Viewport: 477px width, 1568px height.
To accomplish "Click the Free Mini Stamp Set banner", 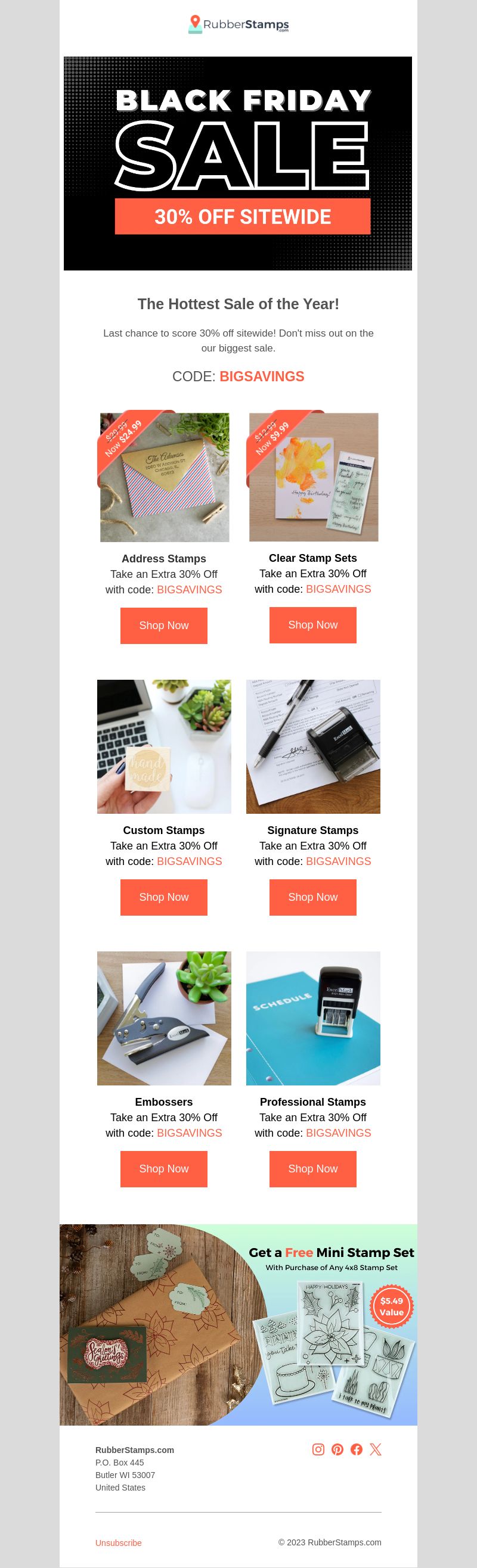I will 238,1325.
